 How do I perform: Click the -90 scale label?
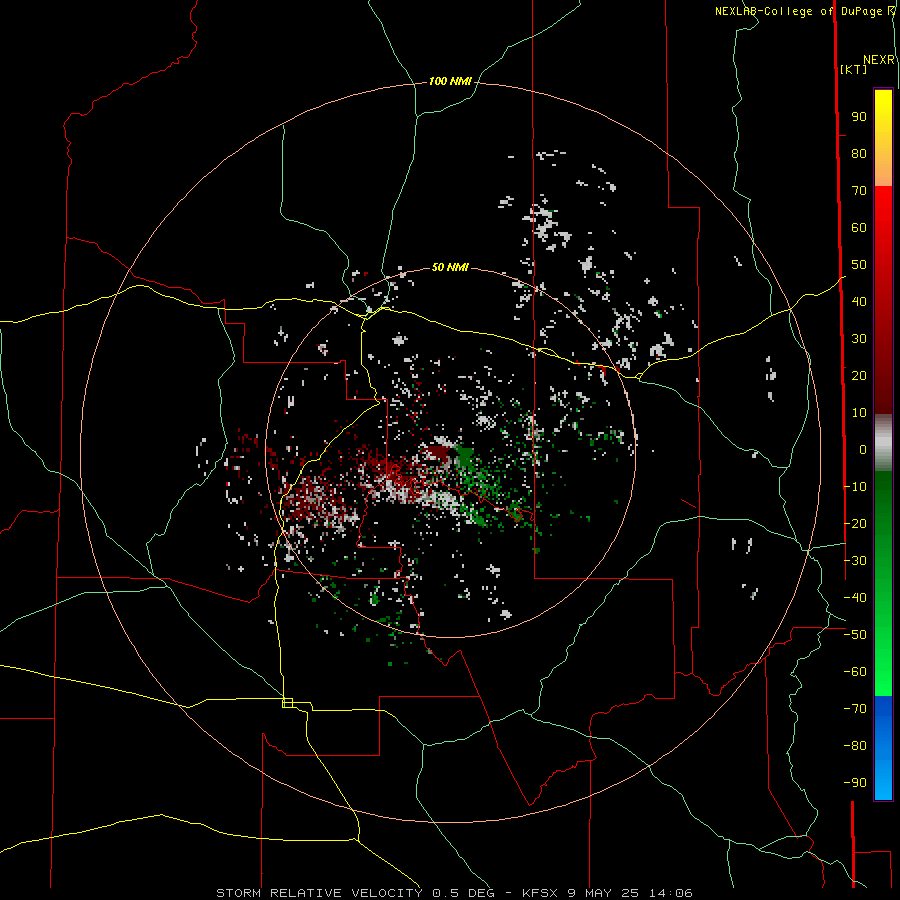pyautogui.click(x=855, y=783)
